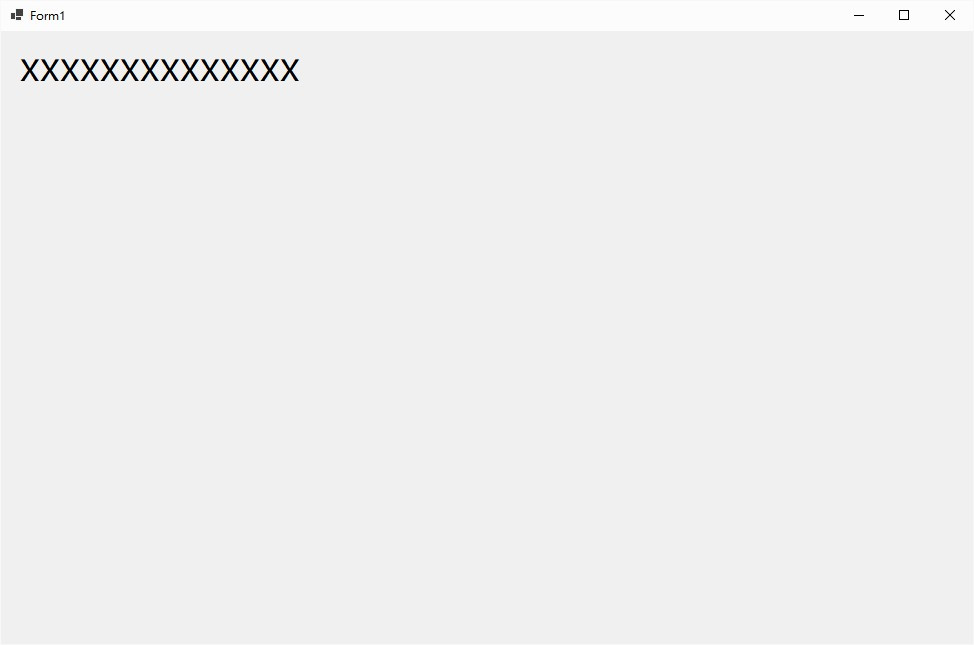Open the Form1 window system menu icon
The image size is (974, 645).
[x=17, y=15]
